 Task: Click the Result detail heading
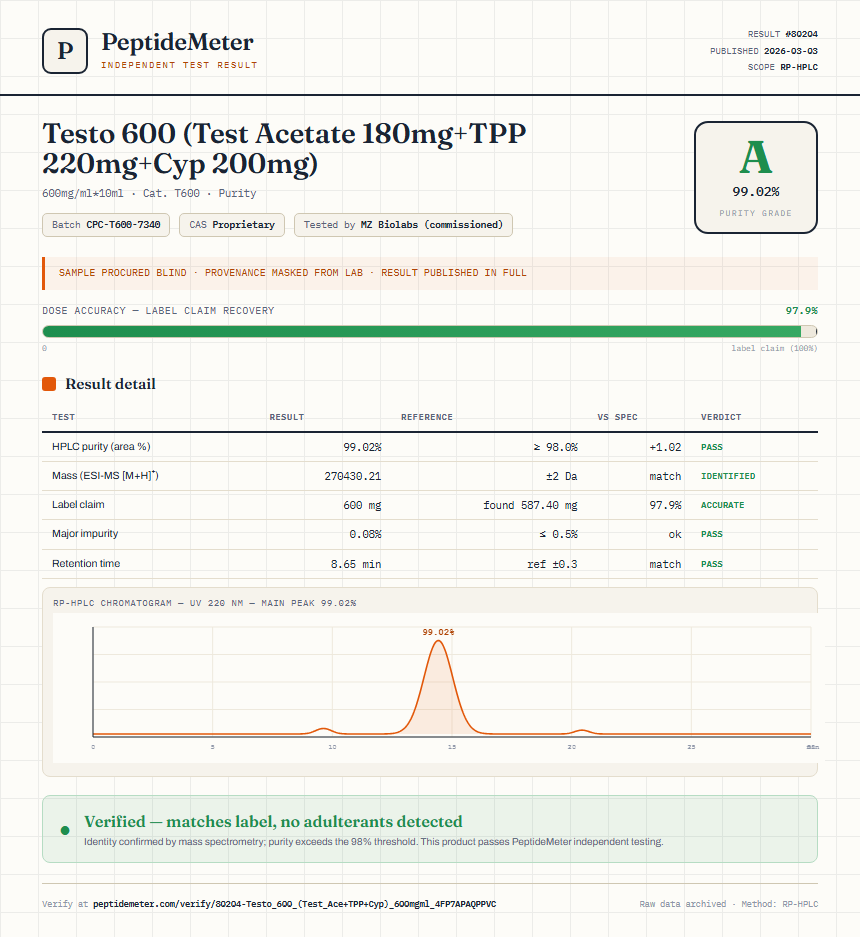(110, 384)
